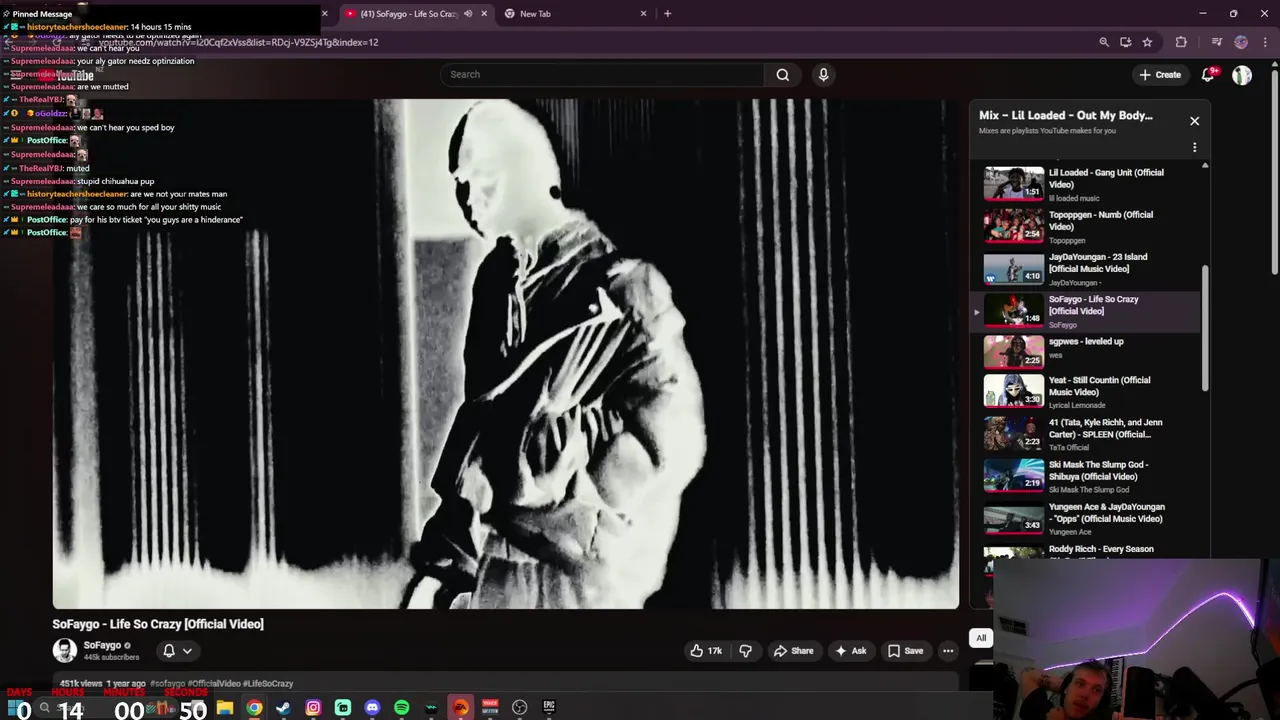Open YouTube account avatar menu
The width and height of the screenshot is (1280, 720).
click(x=1242, y=75)
